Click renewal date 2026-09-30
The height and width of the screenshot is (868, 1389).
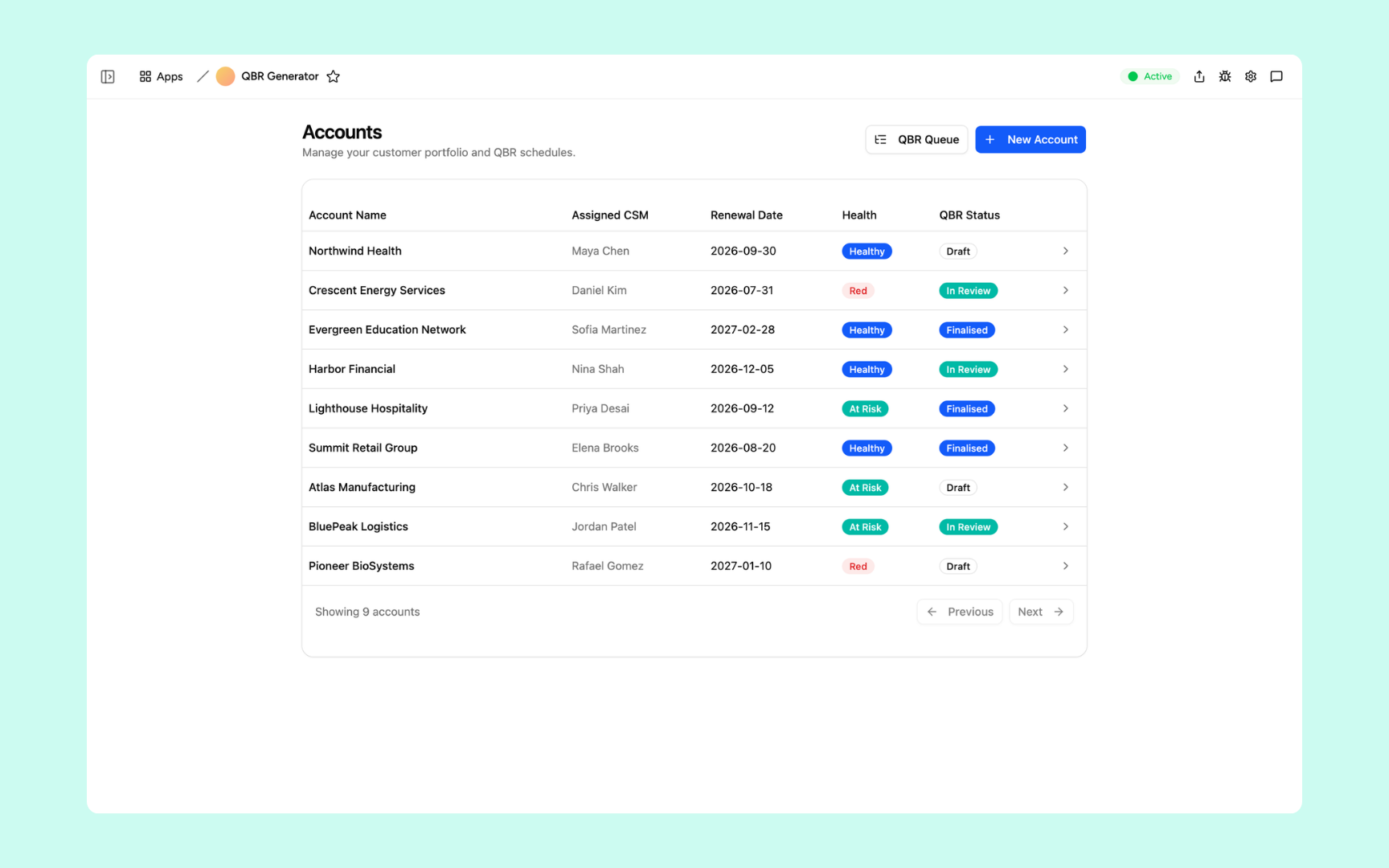pyautogui.click(x=744, y=251)
